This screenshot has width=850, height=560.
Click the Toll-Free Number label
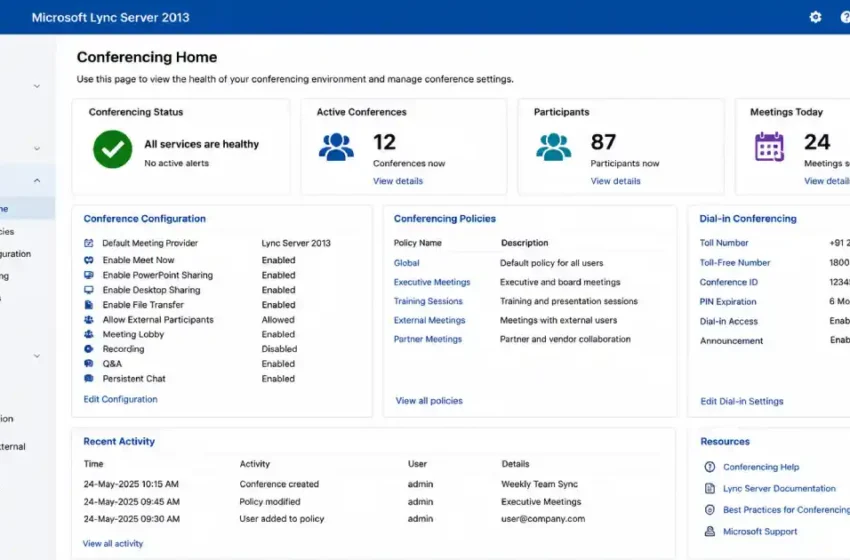[x=735, y=262]
